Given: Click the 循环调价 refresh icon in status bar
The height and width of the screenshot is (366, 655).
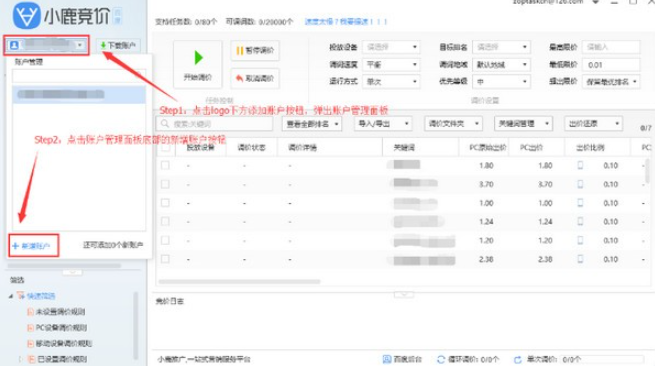Looking at the screenshot, I should [441, 359].
